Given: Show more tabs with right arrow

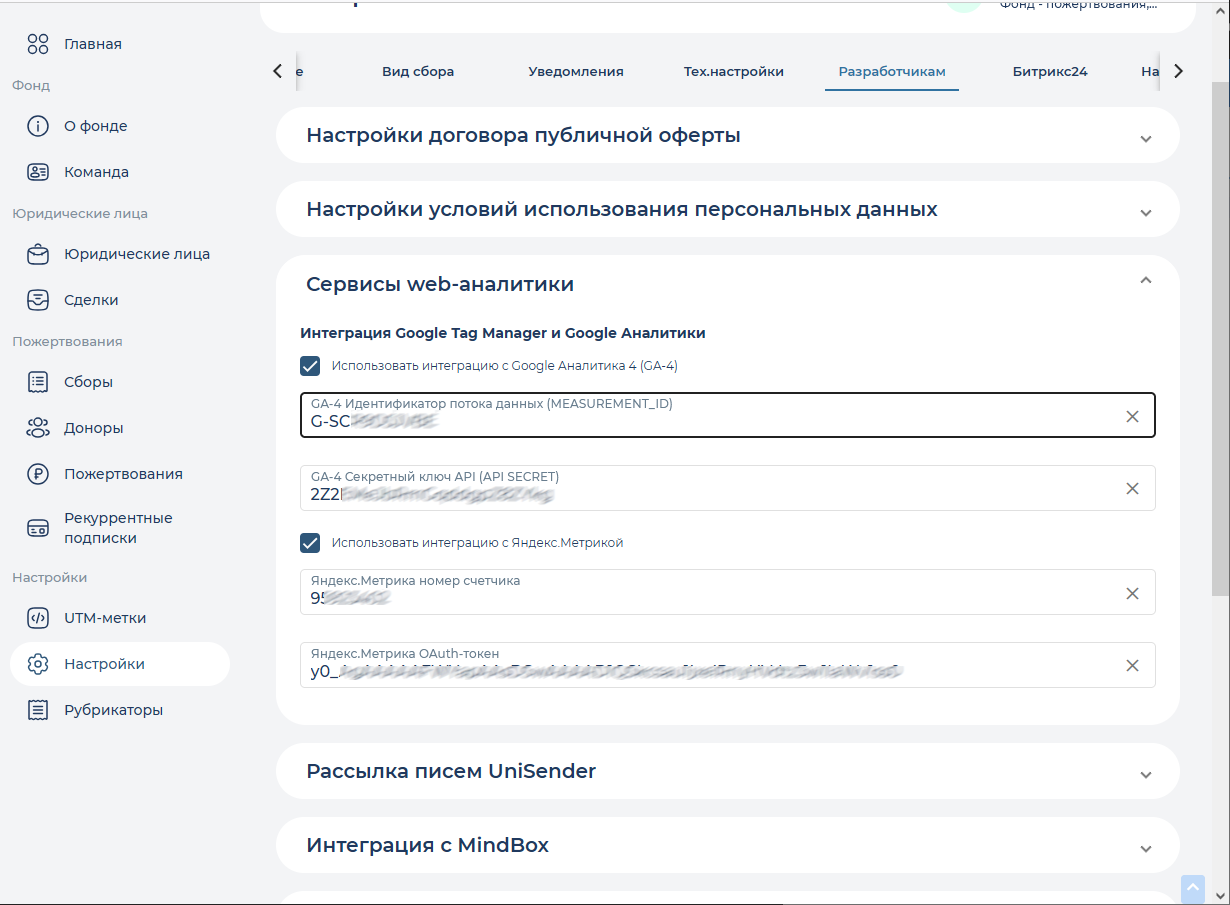Looking at the screenshot, I should (x=1178, y=71).
